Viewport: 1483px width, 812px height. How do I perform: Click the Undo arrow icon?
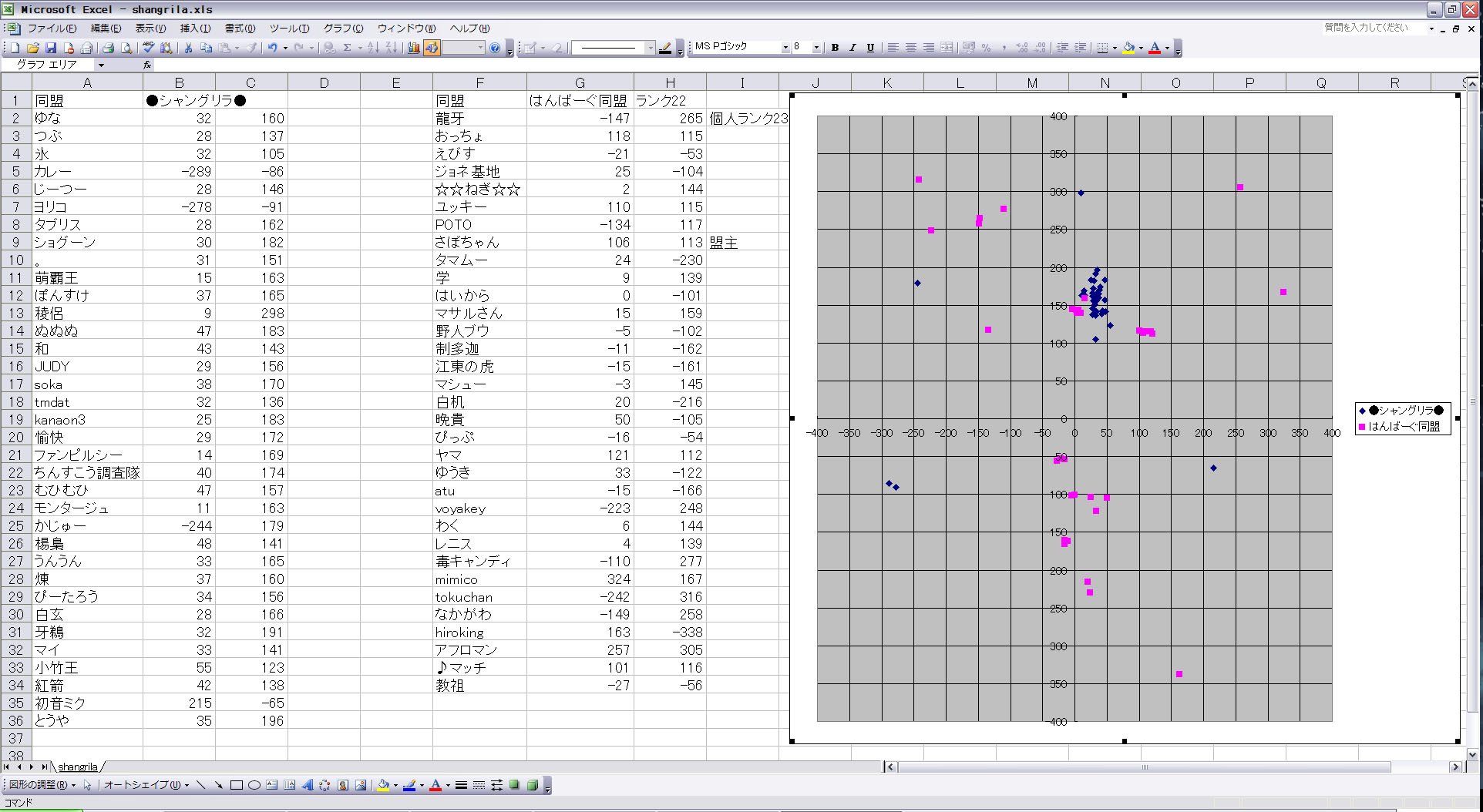pos(272,48)
